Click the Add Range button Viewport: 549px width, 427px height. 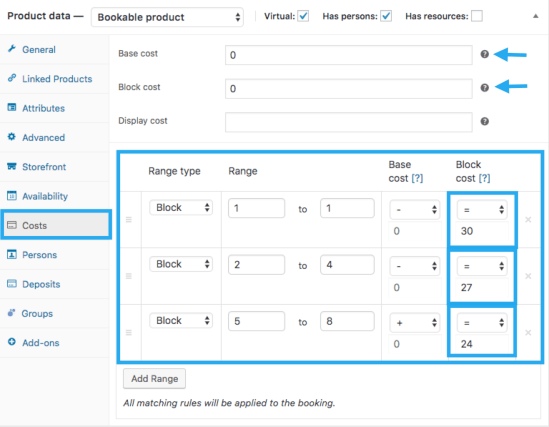(x=154, y=379)
